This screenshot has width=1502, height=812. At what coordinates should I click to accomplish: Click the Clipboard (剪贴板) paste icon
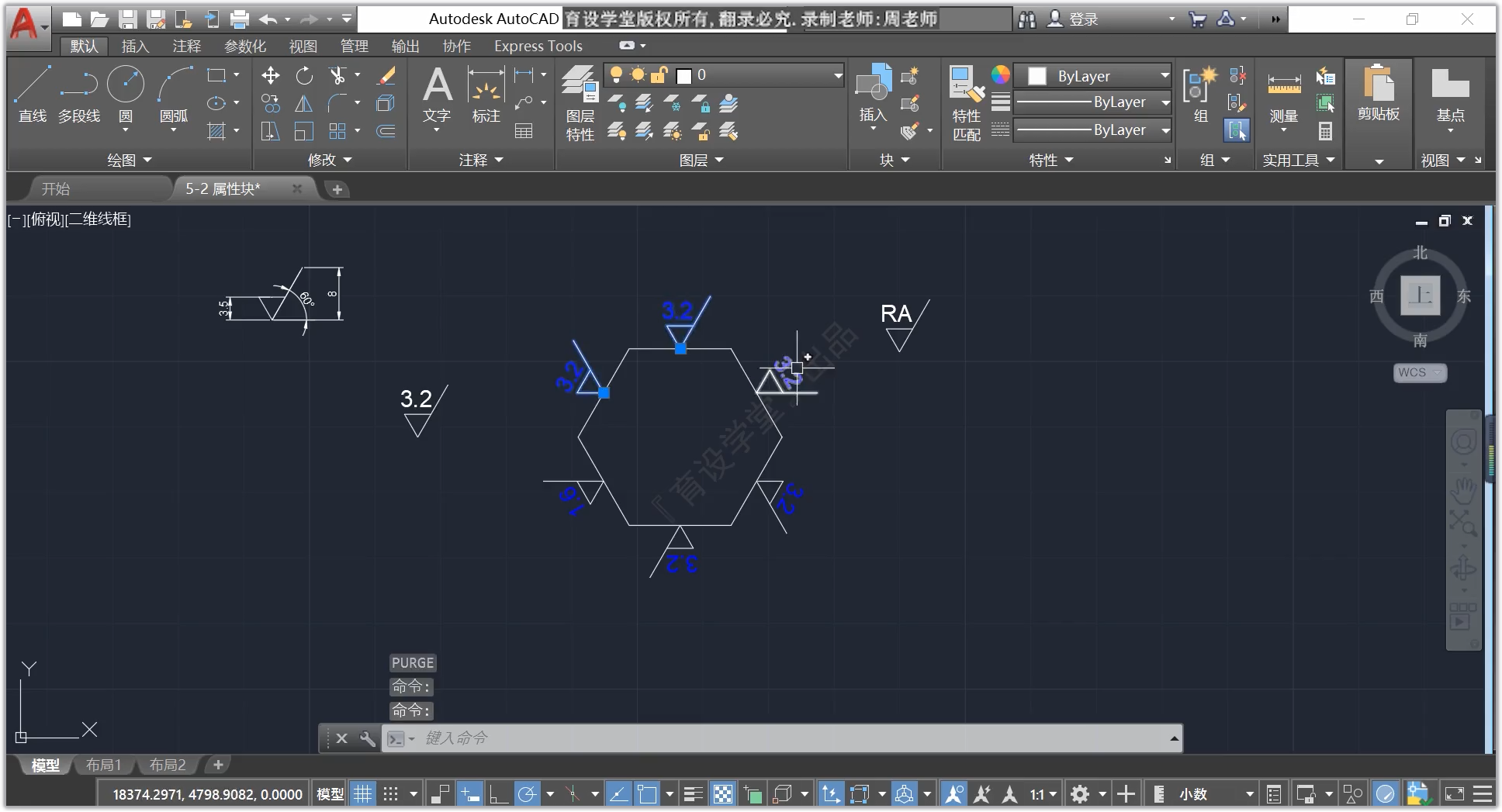[x=1379, y=84]
